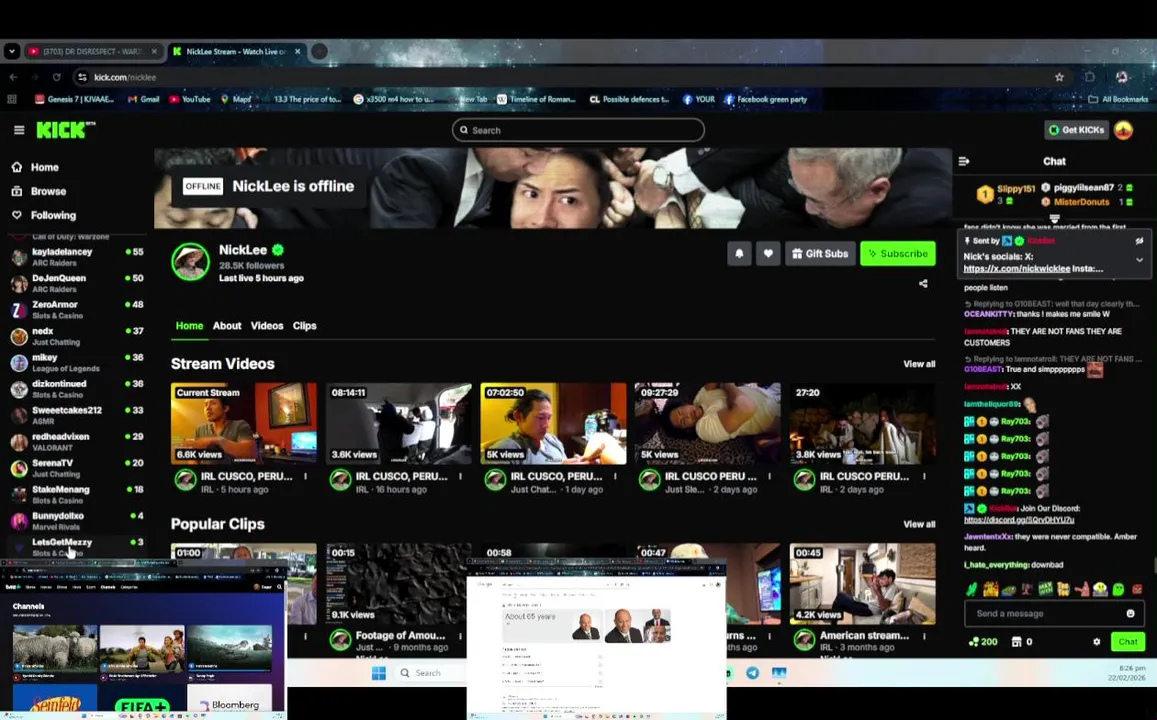Click the Get KICKs button

pos(1077,130)
